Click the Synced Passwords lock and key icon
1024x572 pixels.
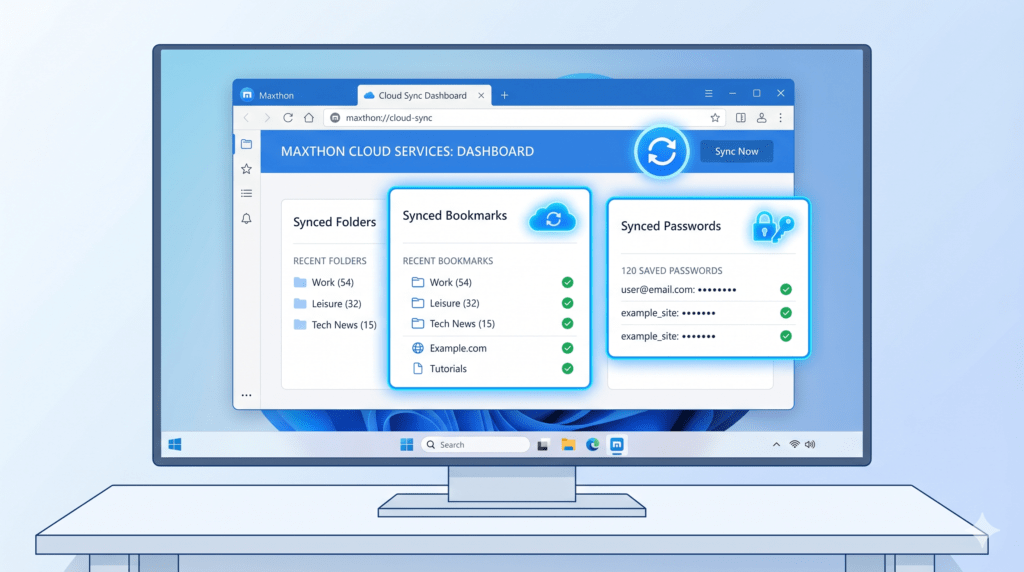tap(773, 227)
